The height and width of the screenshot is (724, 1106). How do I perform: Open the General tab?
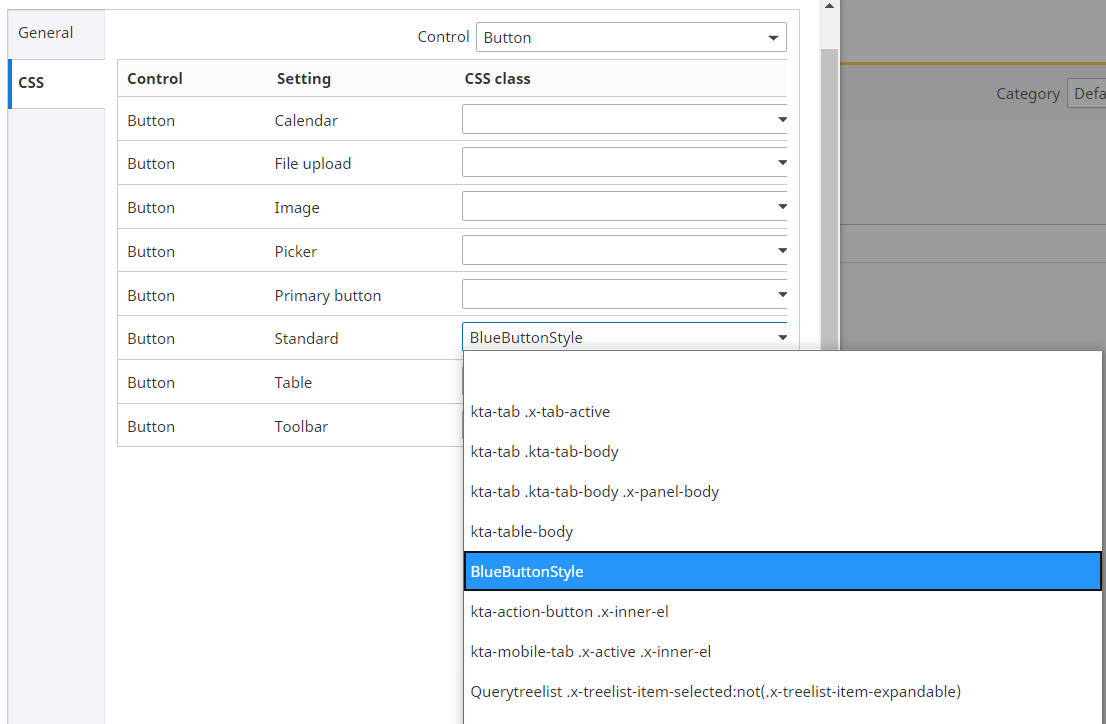[46, 33]
